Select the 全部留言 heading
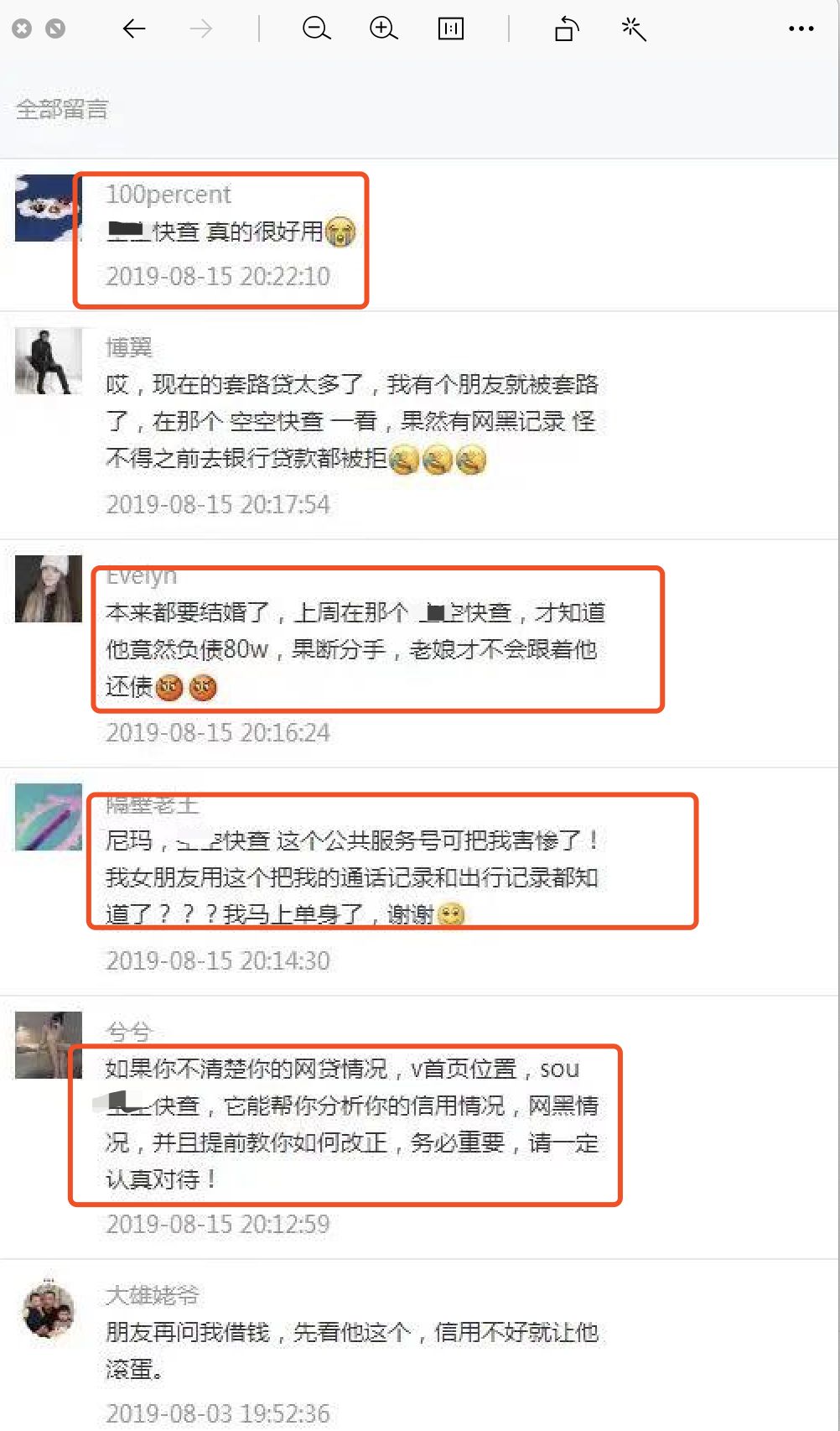 62,109
